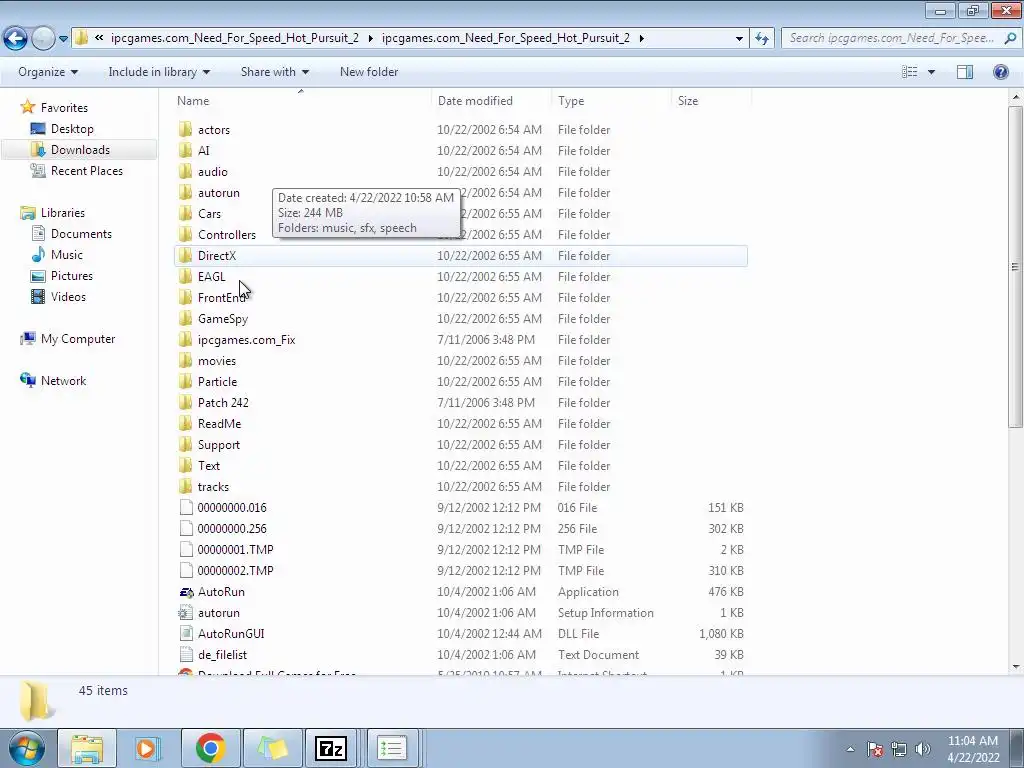Go back using the Back arrow button
The image size is (1024, 768).
pyautogui.click(x=16, y=38)
